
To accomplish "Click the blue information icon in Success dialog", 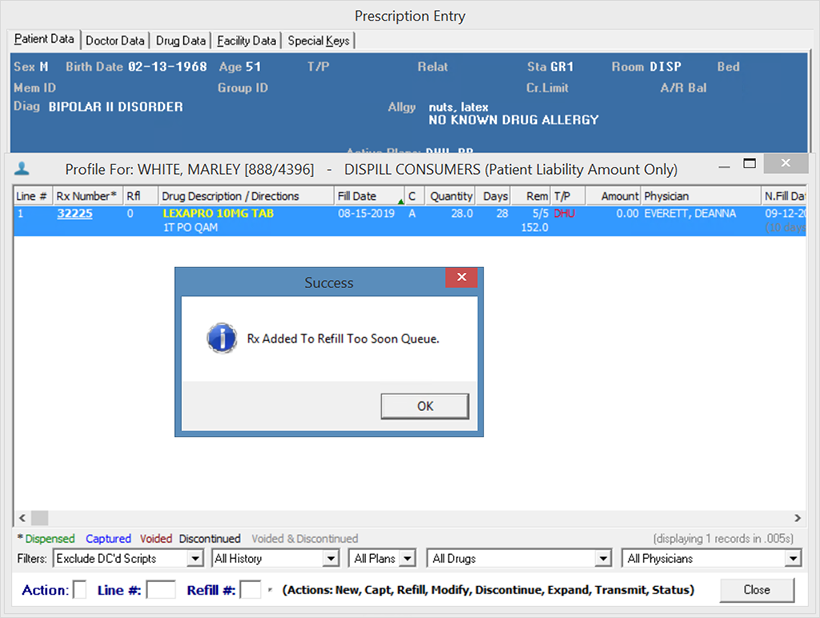I will click(x=221, y=338).
